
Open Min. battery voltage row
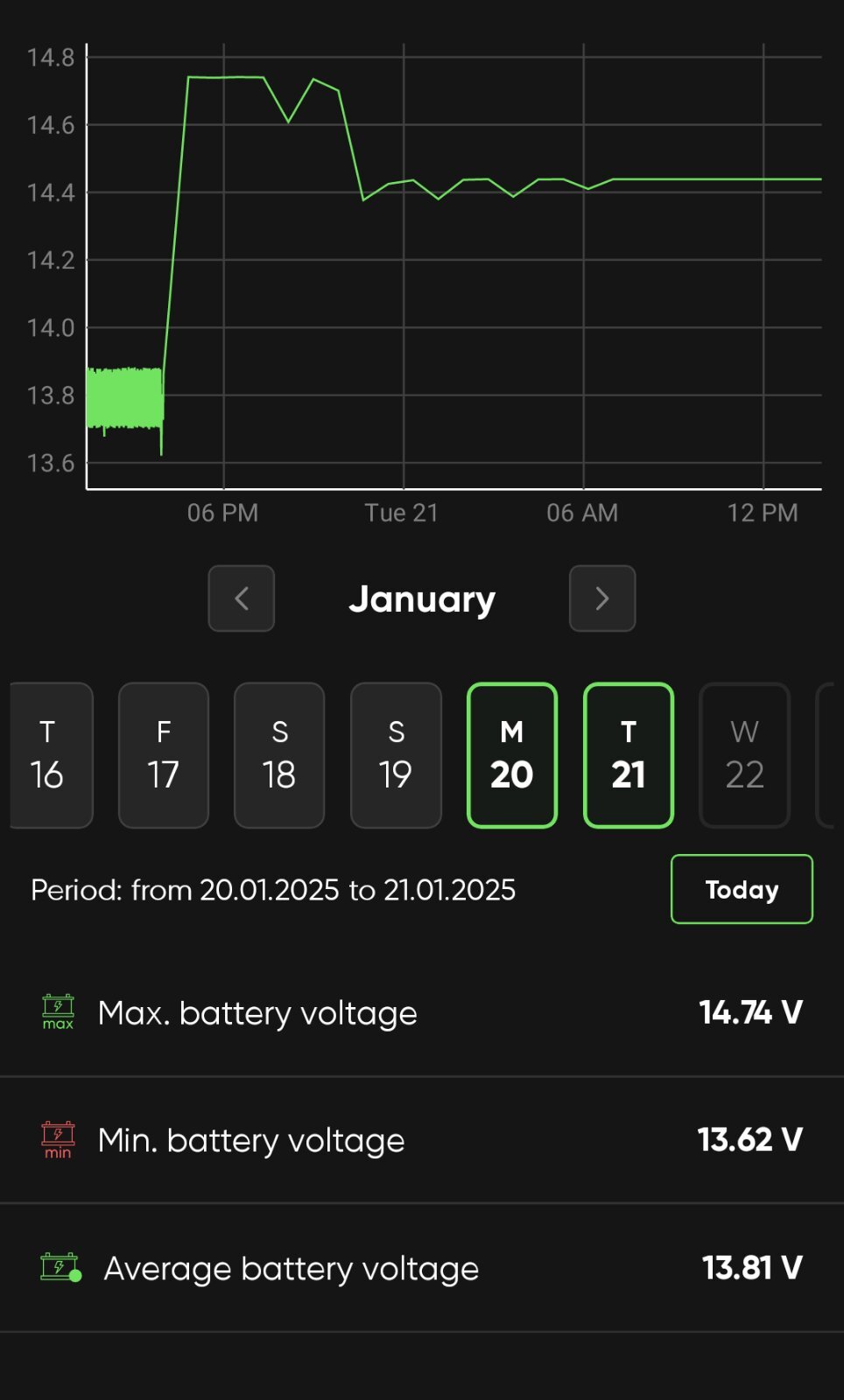pos(422,1140)
